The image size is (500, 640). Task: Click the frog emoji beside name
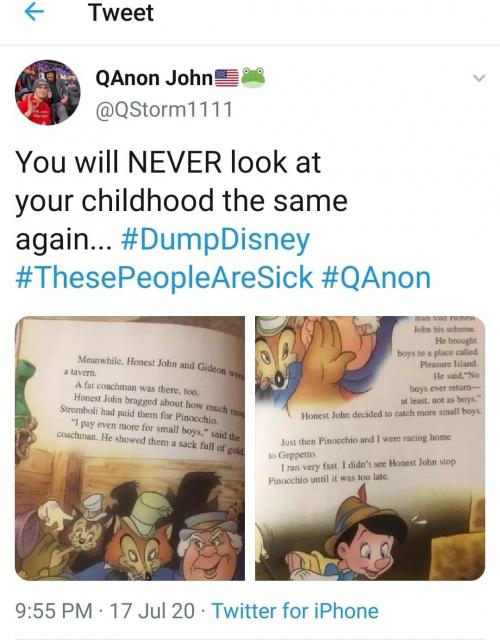tap(253, 78)
